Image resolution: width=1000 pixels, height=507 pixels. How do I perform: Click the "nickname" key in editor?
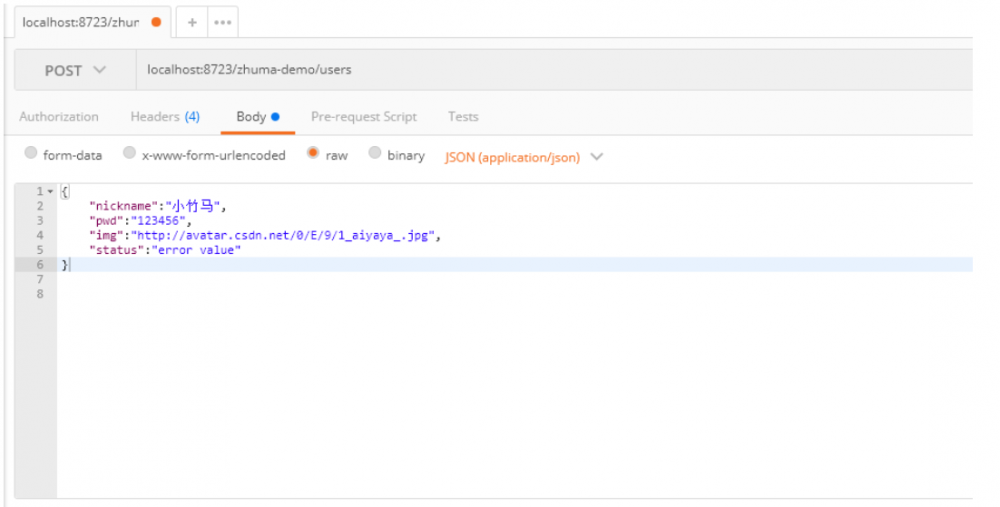pyautogui.click(x=124, y=206)
